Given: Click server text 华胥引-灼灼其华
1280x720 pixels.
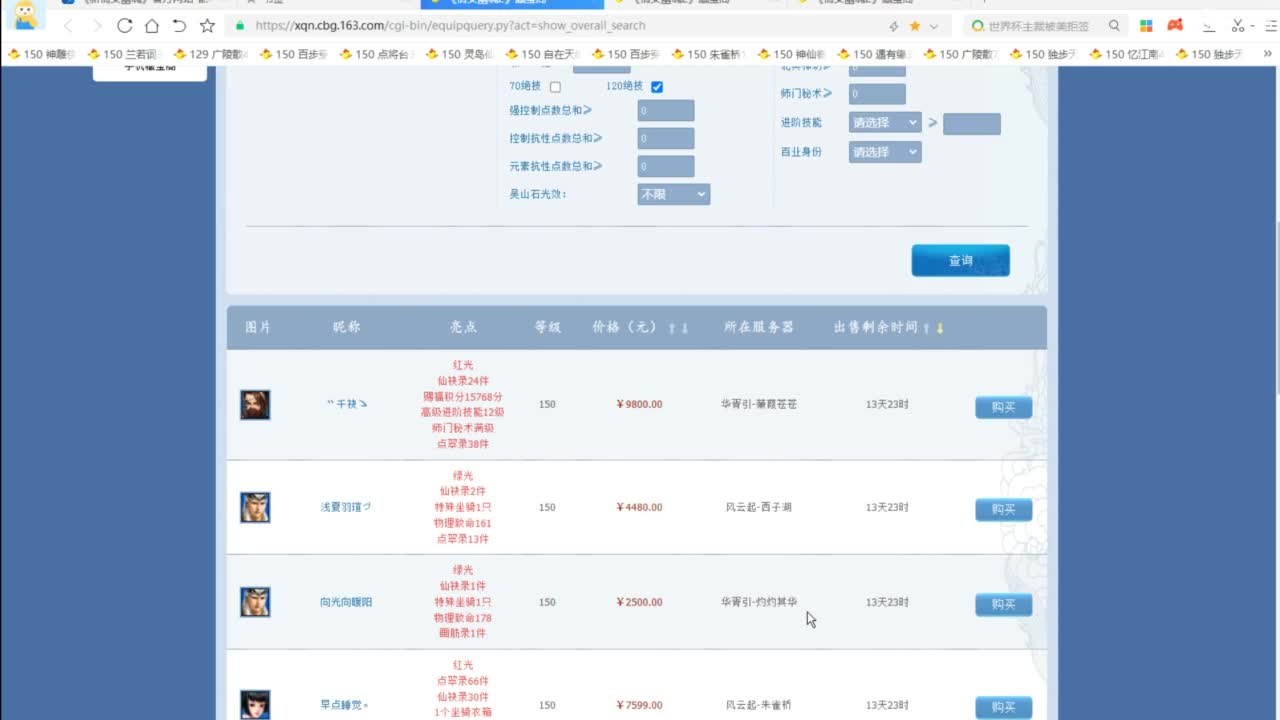Looking at the screenshot, I should coord(759,602).
